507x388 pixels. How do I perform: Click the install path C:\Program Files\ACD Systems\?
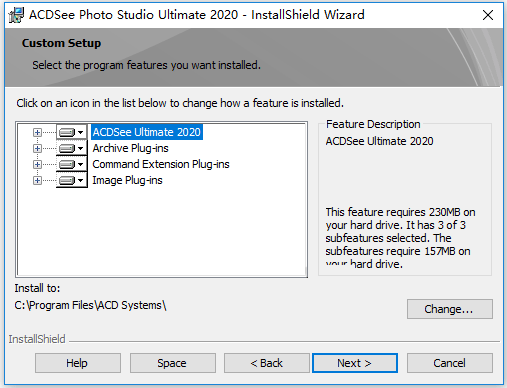[x=90, y=305]
